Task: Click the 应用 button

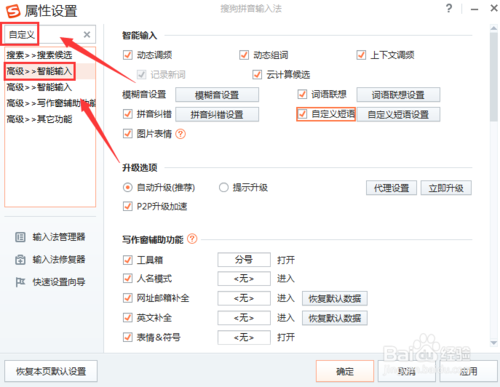Action: [x=469, y=371]
